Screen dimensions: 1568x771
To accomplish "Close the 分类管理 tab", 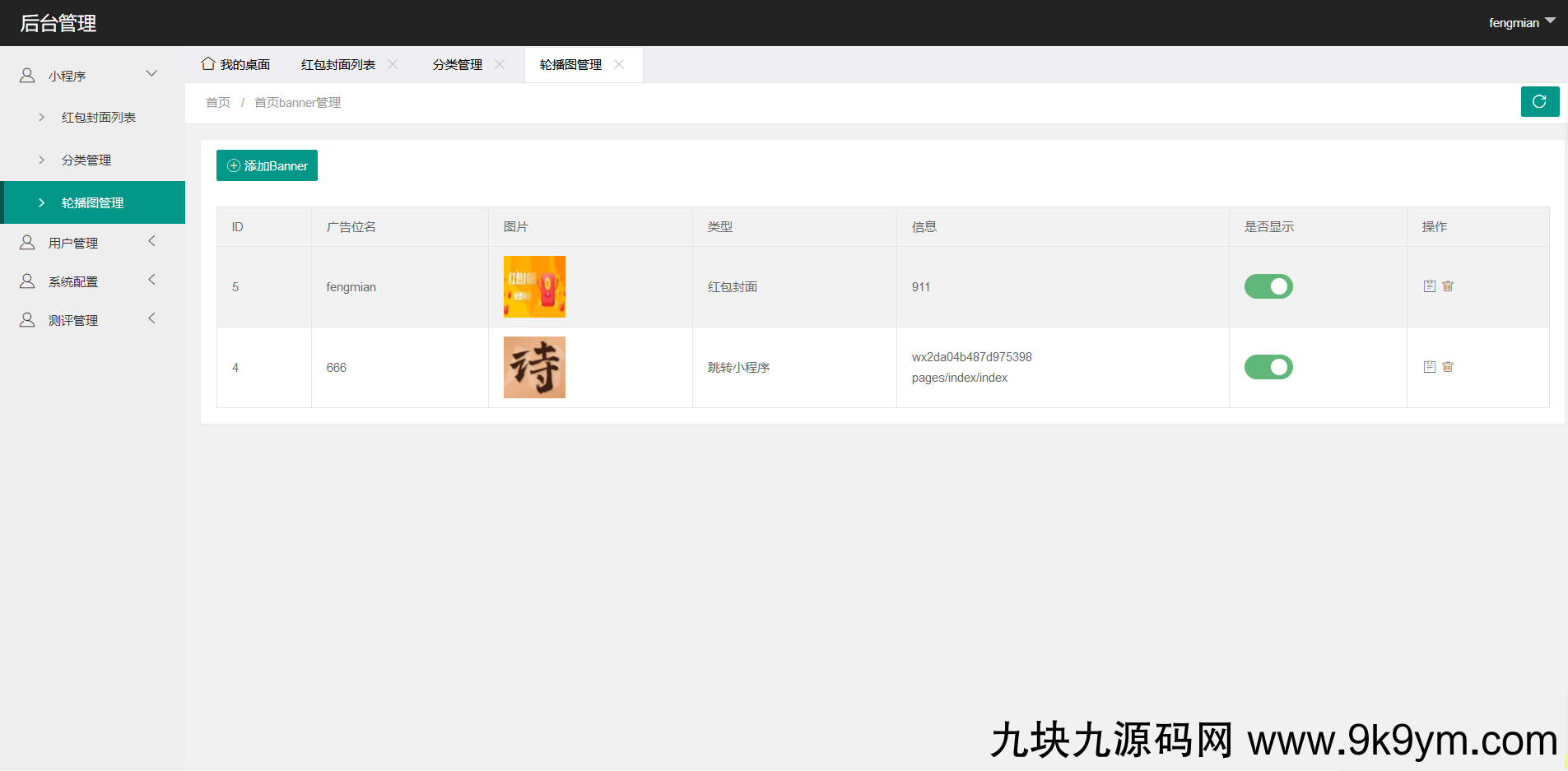I will (x=500, y=64).
